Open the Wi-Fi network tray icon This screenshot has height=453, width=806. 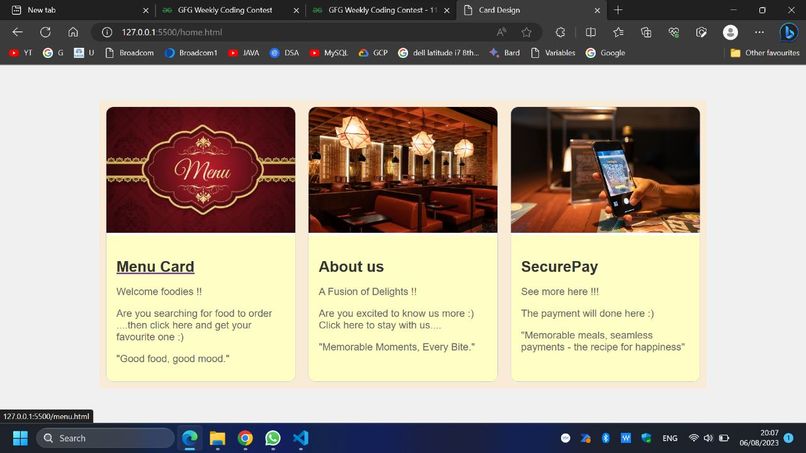point(693,438)
